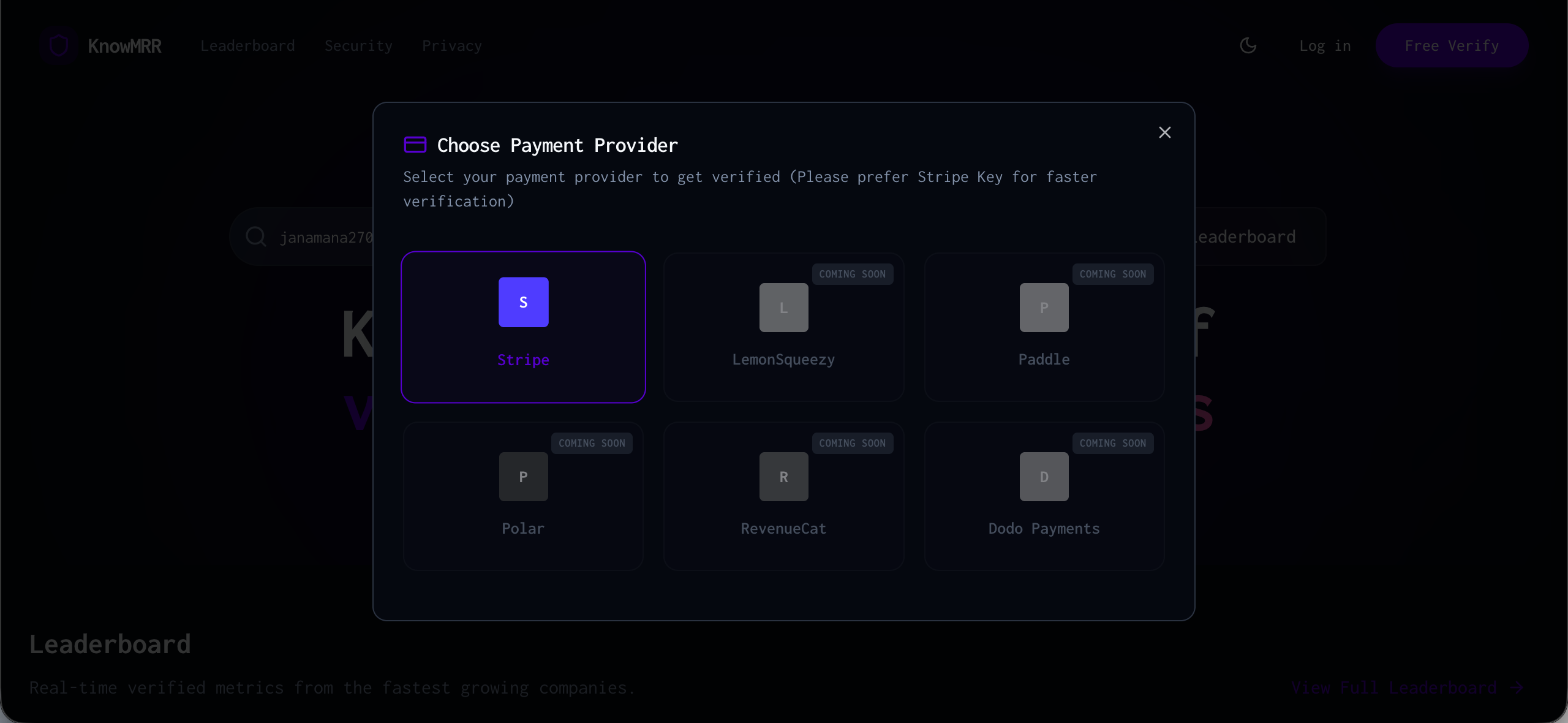The image size is (1568, 723).
Task: Toggle dark mode with the moon icon
Action: pyautogui.click(x=1248, y=45)
